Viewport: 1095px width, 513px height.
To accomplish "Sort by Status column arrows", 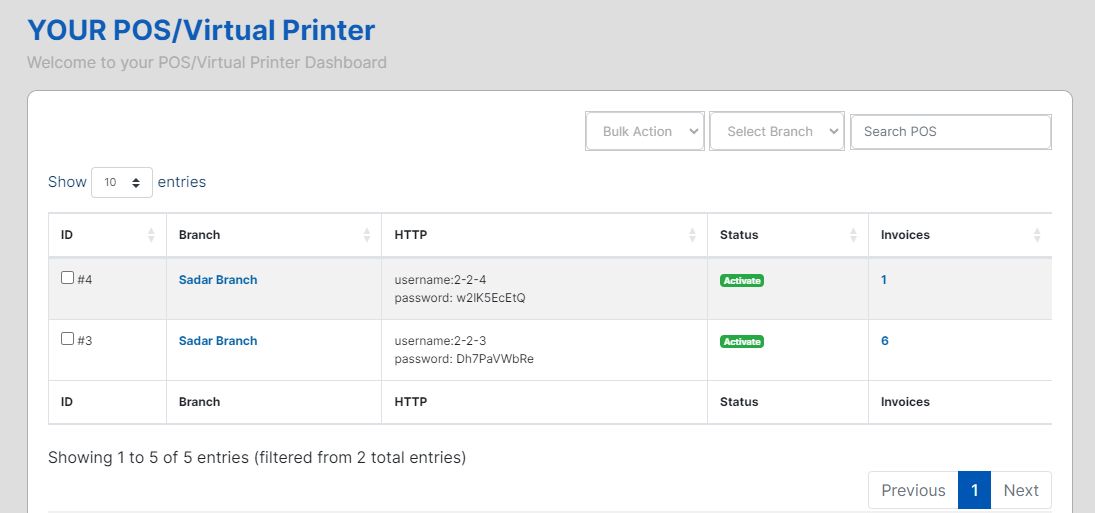I will click(x=853, y=235).
